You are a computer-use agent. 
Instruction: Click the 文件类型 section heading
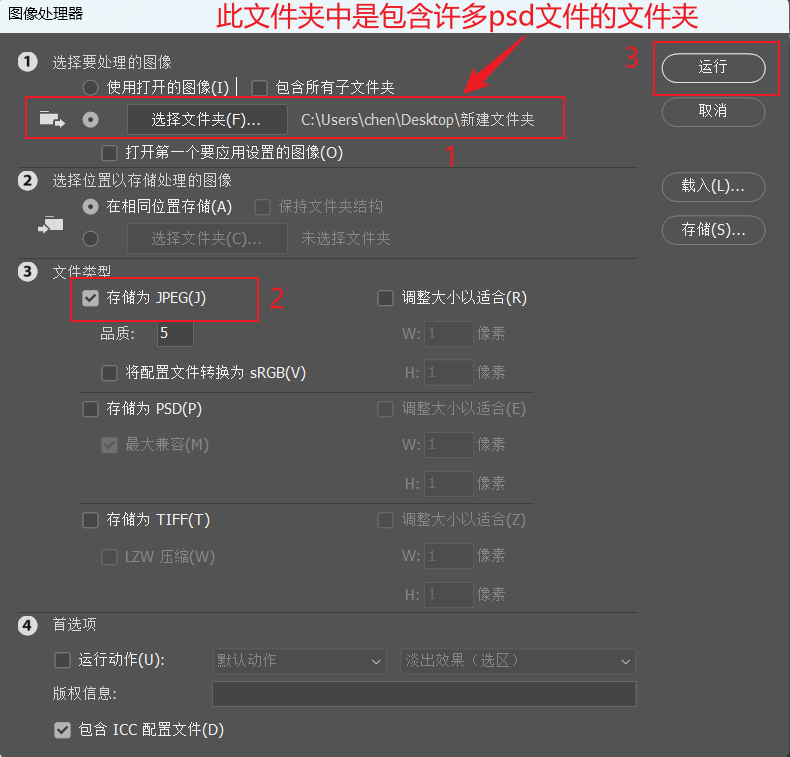(x=82, y=272)
